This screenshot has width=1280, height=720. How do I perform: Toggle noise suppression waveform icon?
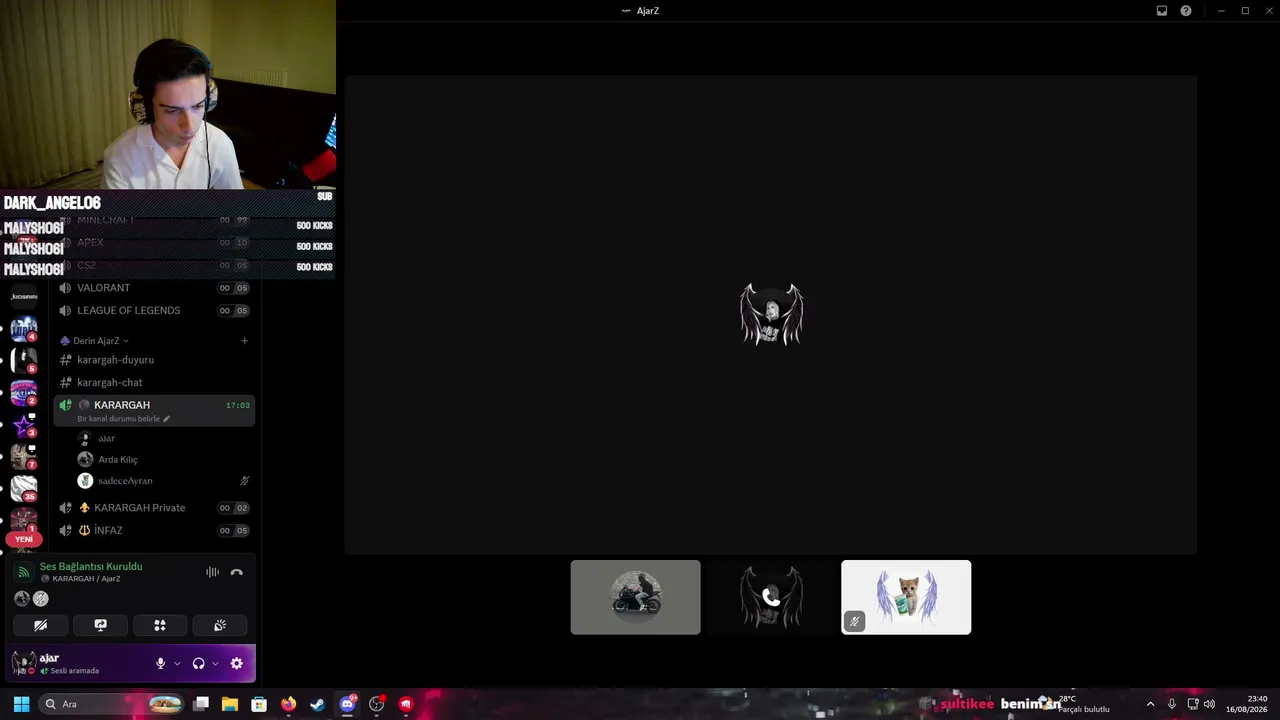(x=212, y=572)
